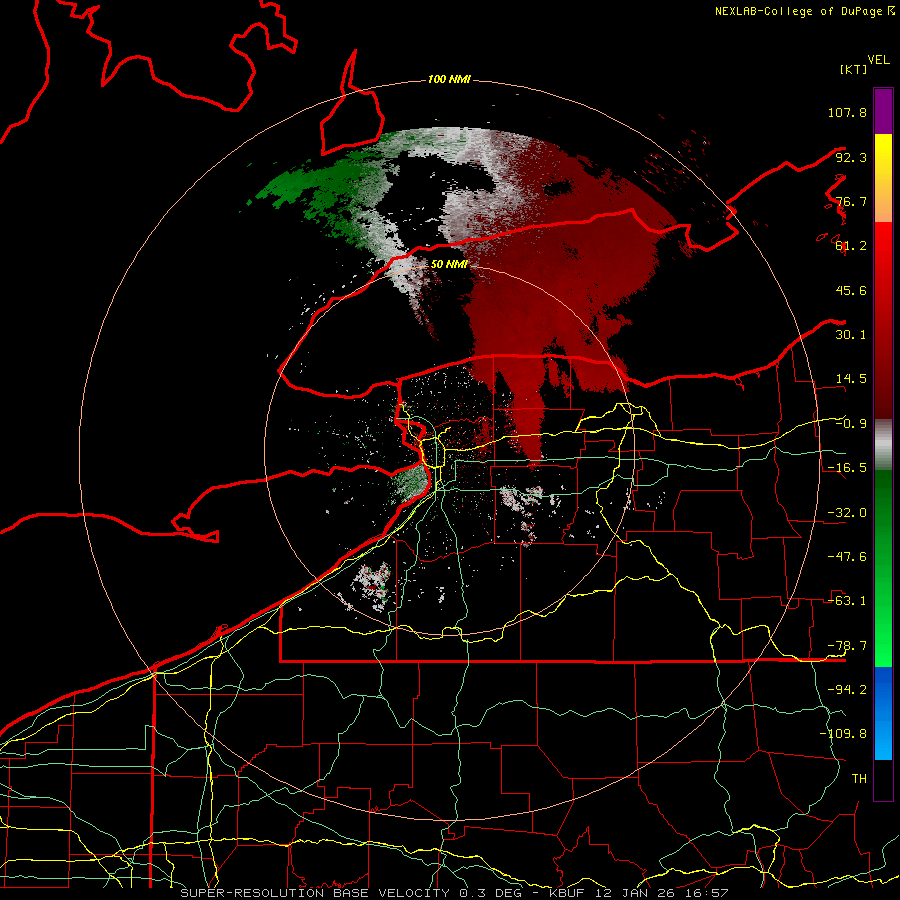Click the 100 NMI range ring label
Viewport: 900px width, 900px height.
(449, 79)
